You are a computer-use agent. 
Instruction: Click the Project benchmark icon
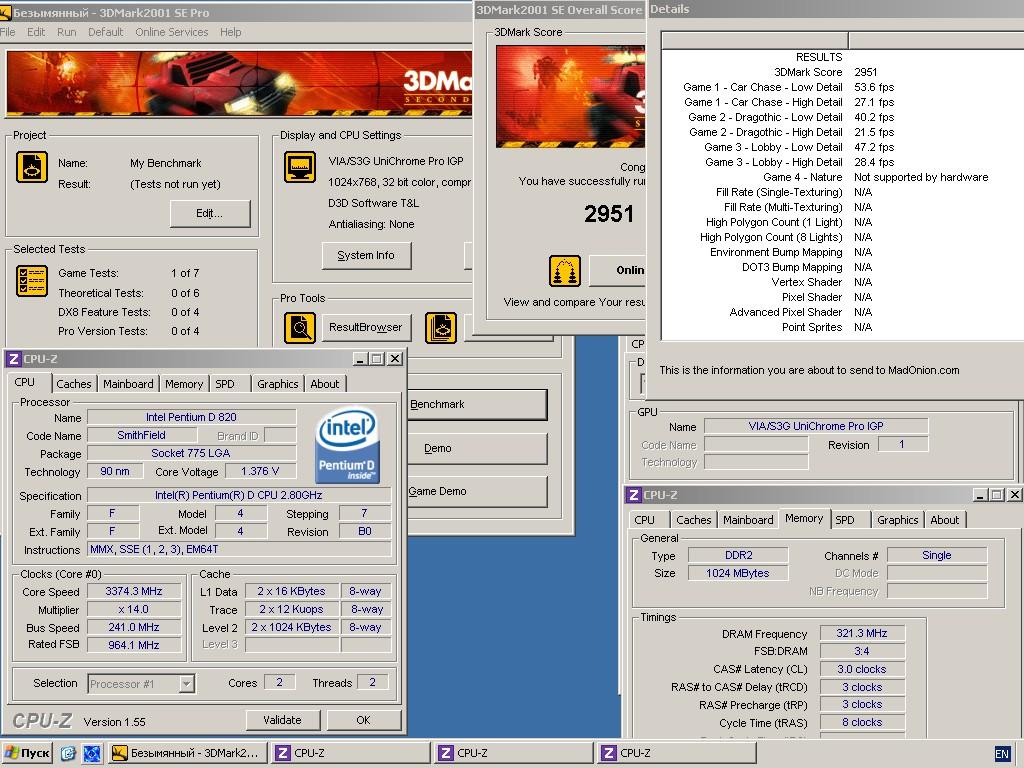(x=31, y=167)
